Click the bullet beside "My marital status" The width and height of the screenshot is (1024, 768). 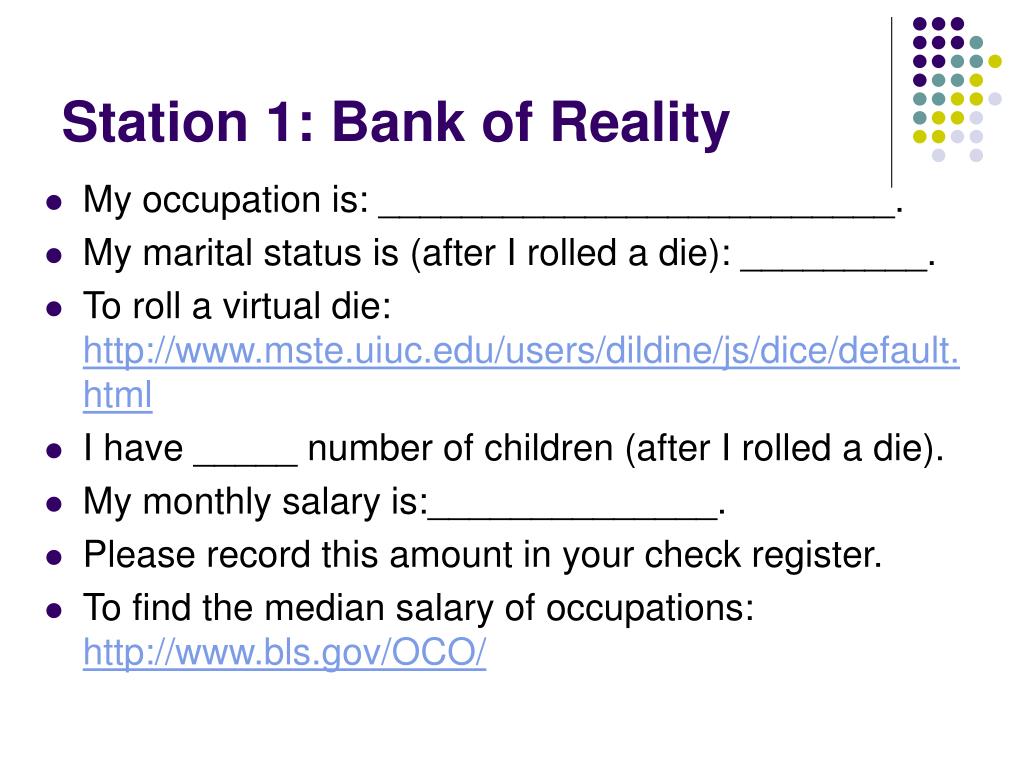(54, 255)
